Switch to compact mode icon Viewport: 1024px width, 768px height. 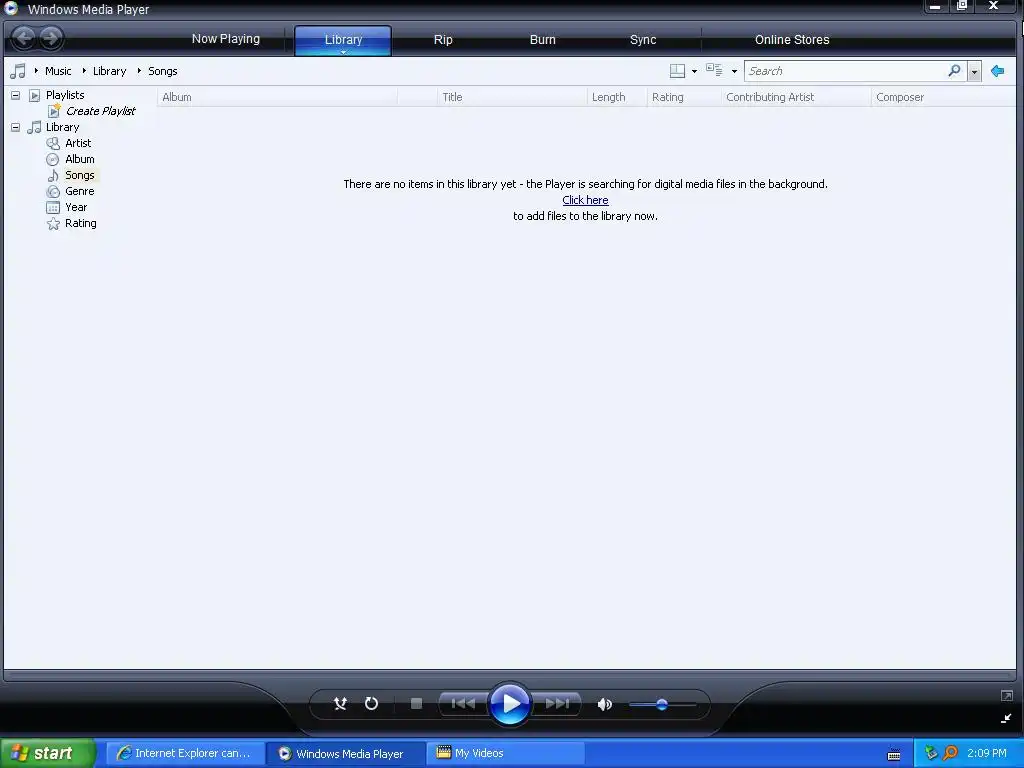[1006, 718]
